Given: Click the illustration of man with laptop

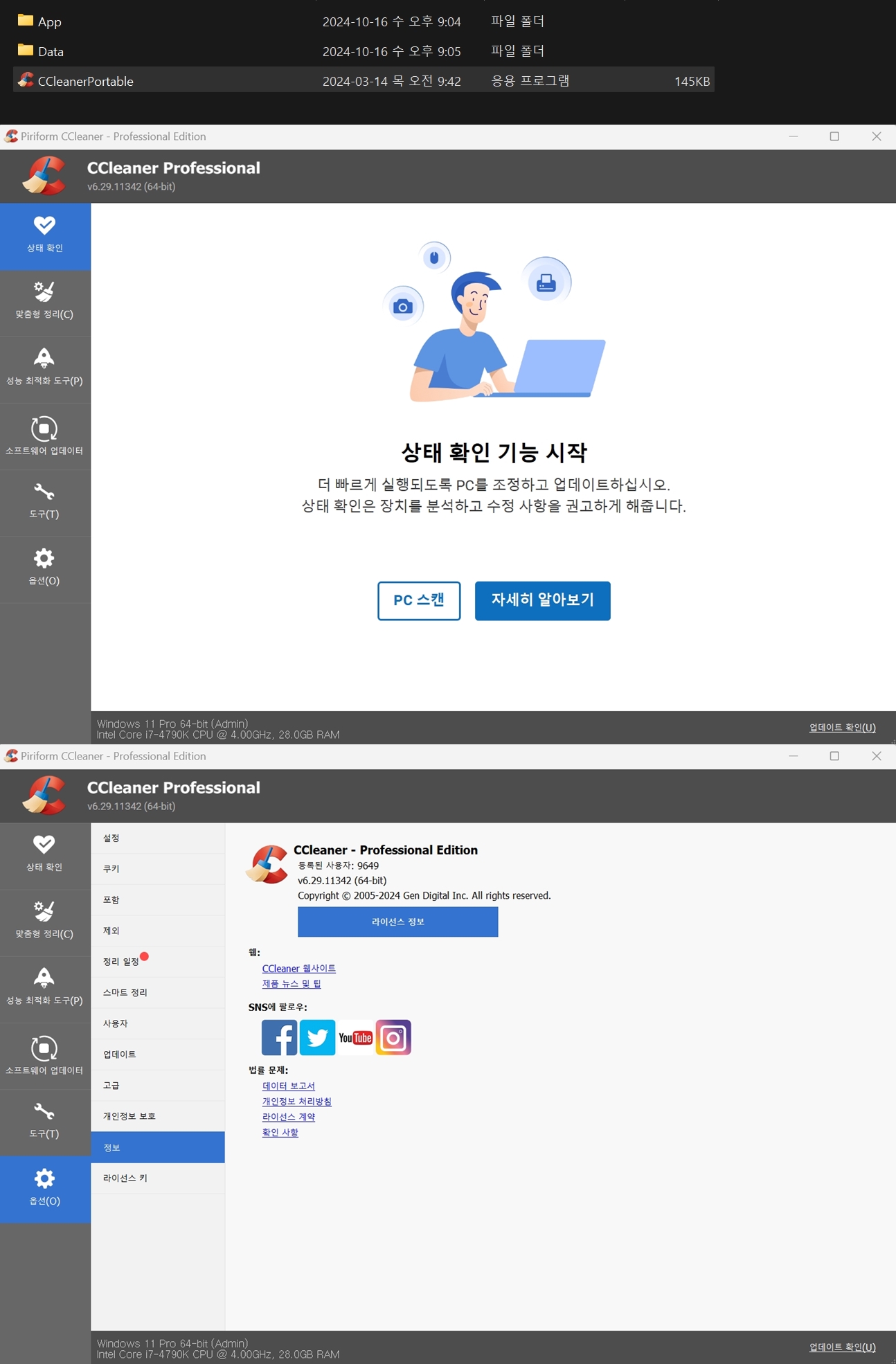Looking at the screenshot, I should coord(495,322).
